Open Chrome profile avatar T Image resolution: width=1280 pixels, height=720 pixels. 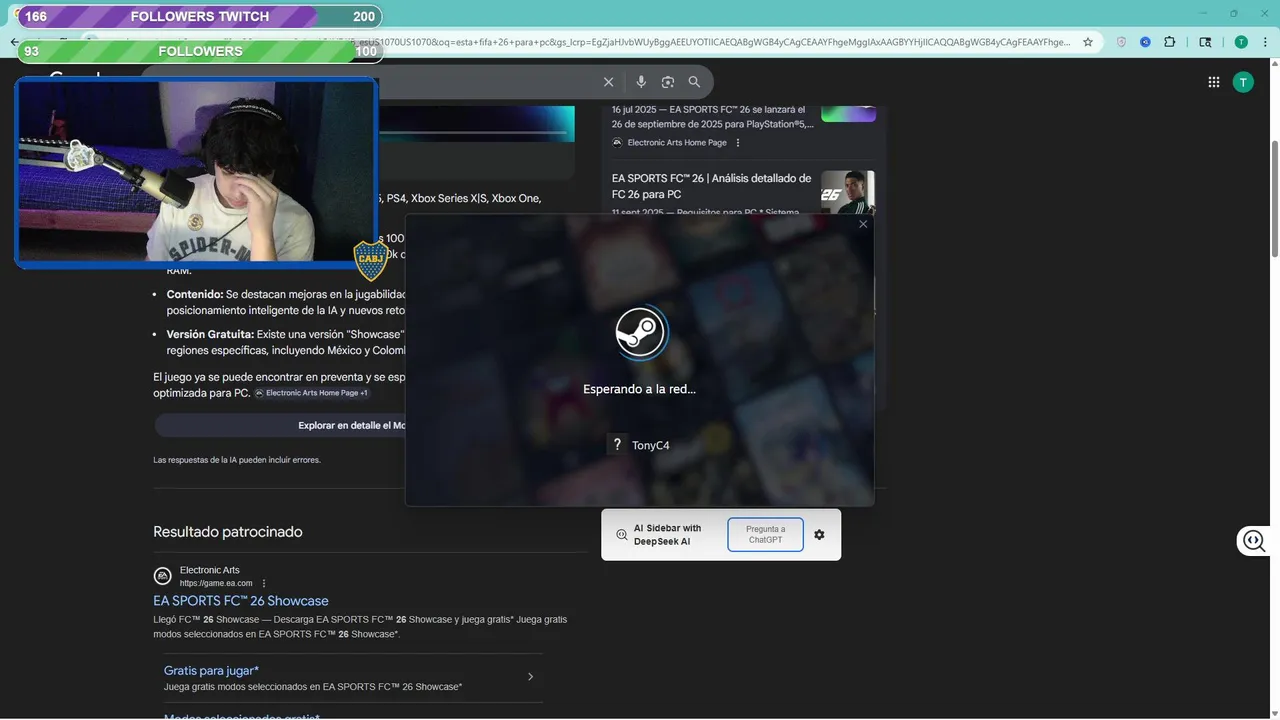(x=1241, y=42)
